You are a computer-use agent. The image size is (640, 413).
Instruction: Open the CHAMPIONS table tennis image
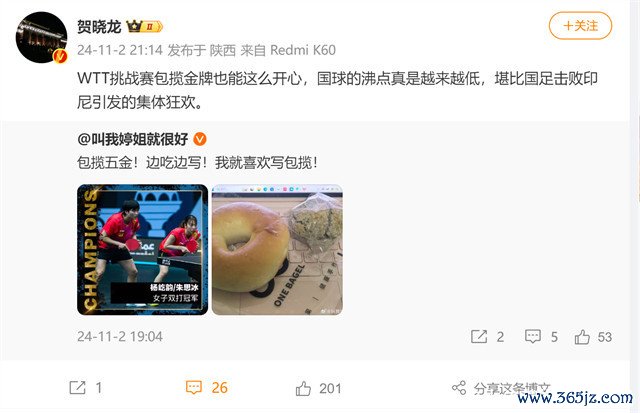click(142, 250)
